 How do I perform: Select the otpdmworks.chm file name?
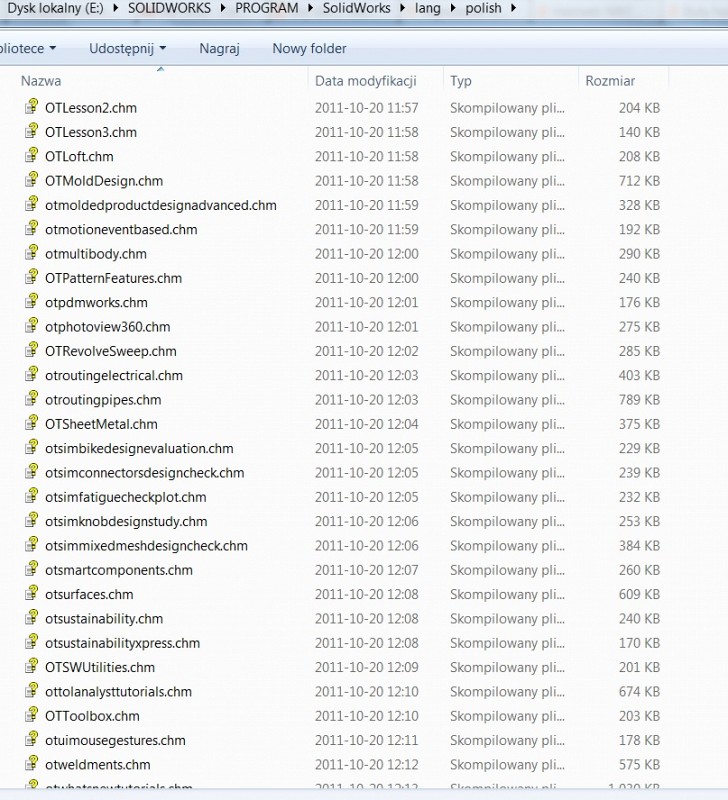click(96, 303)
